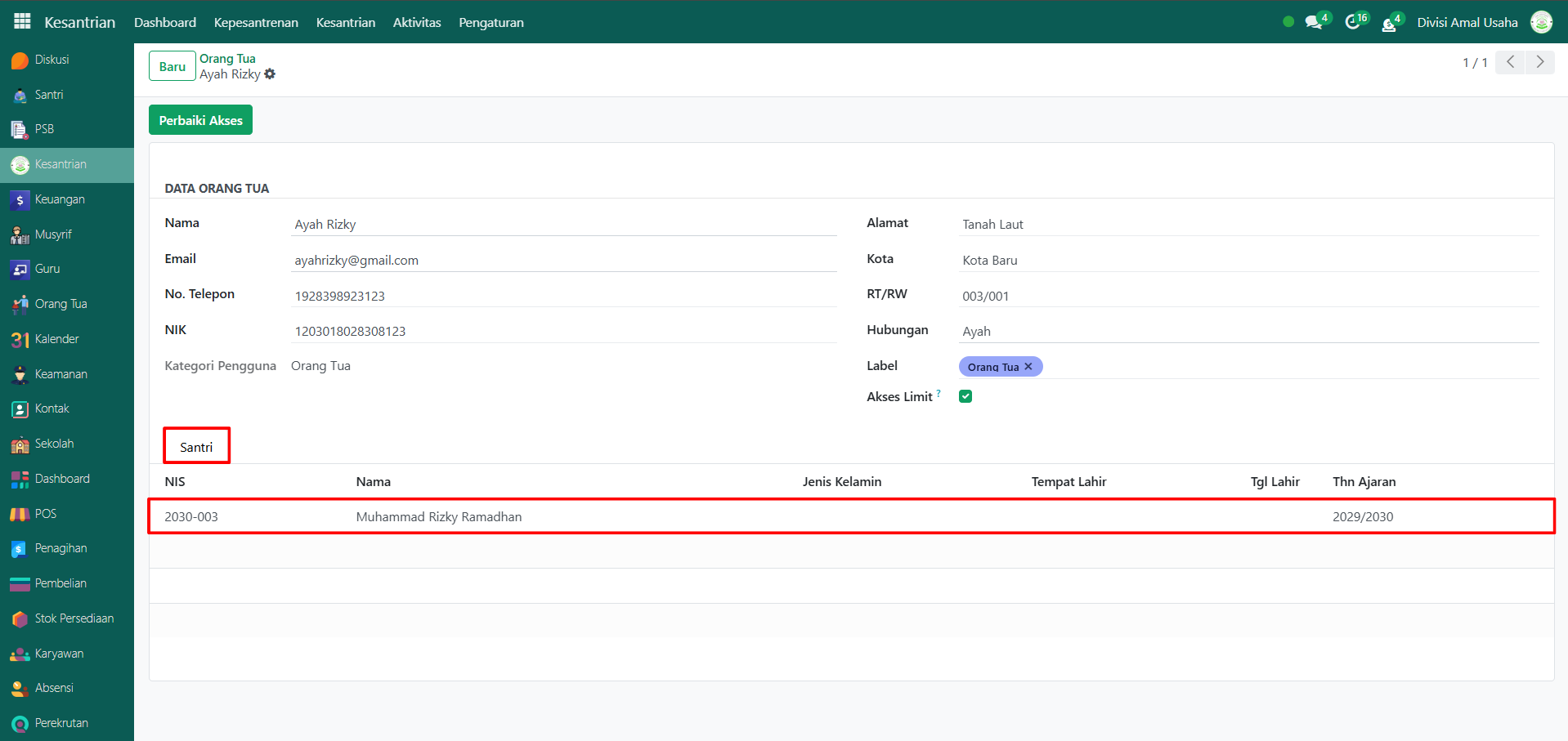Click the Email input field
This screenshot has width=1568, height=741.
click(563, 260)
